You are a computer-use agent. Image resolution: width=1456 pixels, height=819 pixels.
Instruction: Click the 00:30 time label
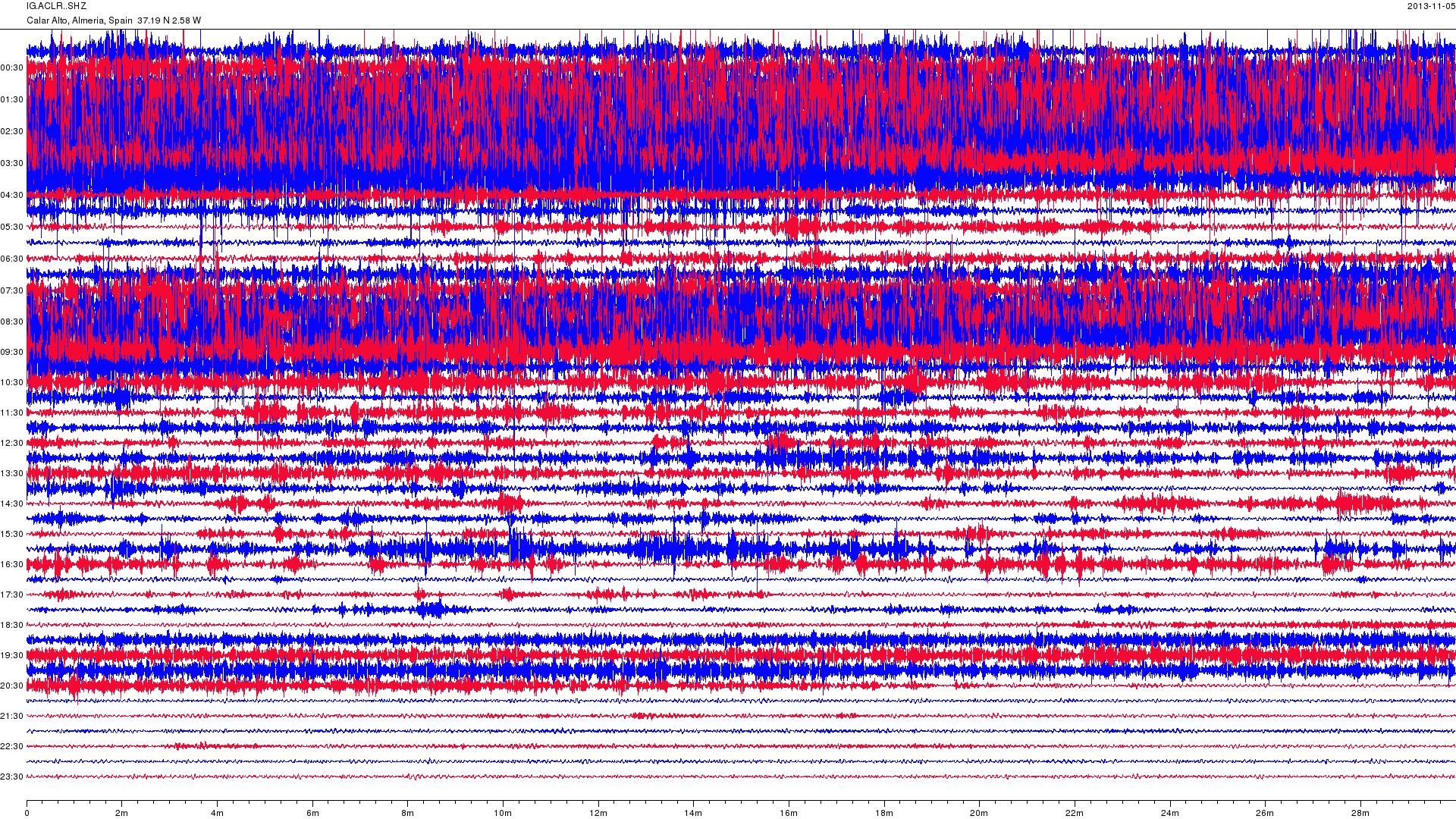click(11, 68)
